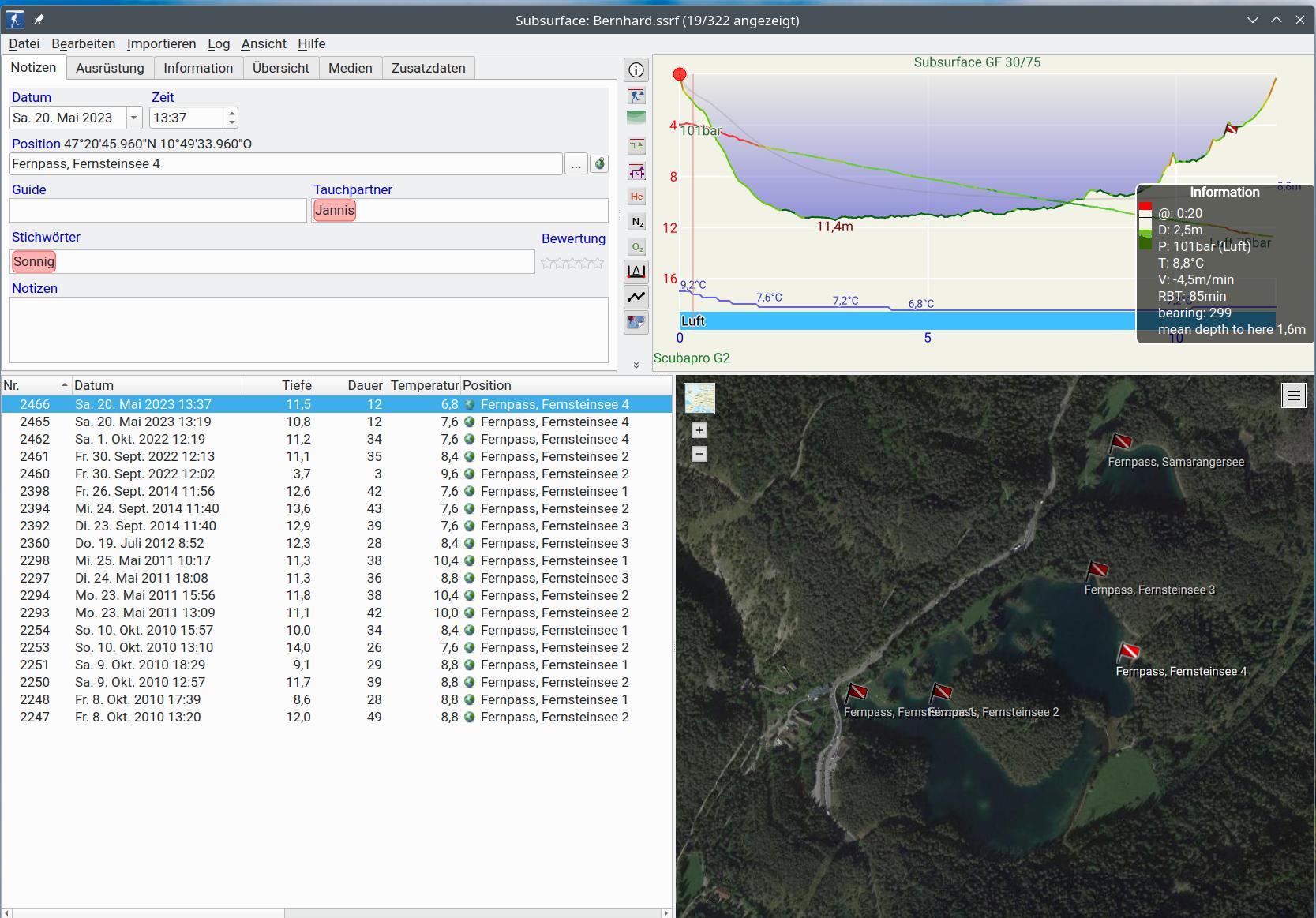This screenshot has width=1316, height=918.
Task: Open the Importieren menu
Action: 161,44
